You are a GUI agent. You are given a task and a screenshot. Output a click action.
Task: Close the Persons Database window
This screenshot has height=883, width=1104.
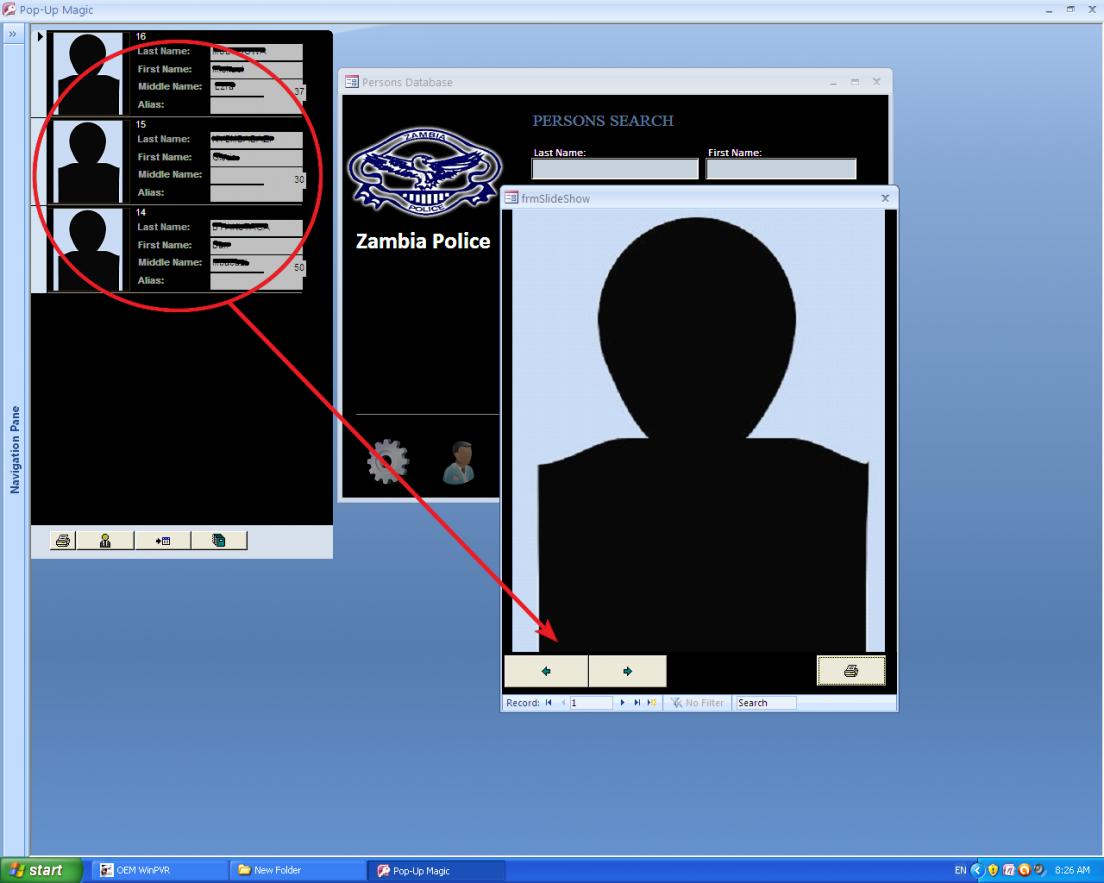pos(877,82)
